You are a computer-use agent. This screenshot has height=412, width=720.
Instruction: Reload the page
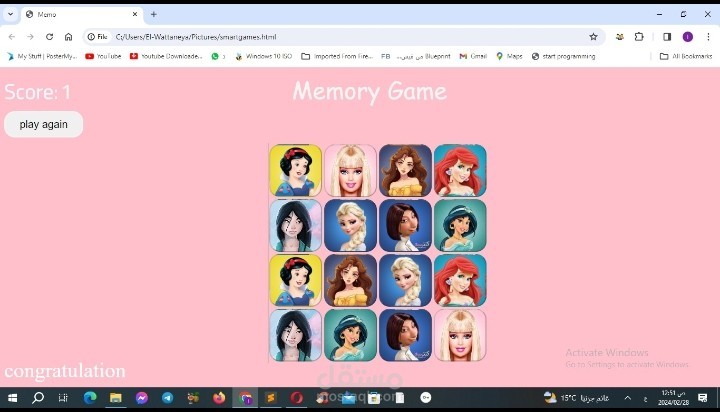point(50,37)
